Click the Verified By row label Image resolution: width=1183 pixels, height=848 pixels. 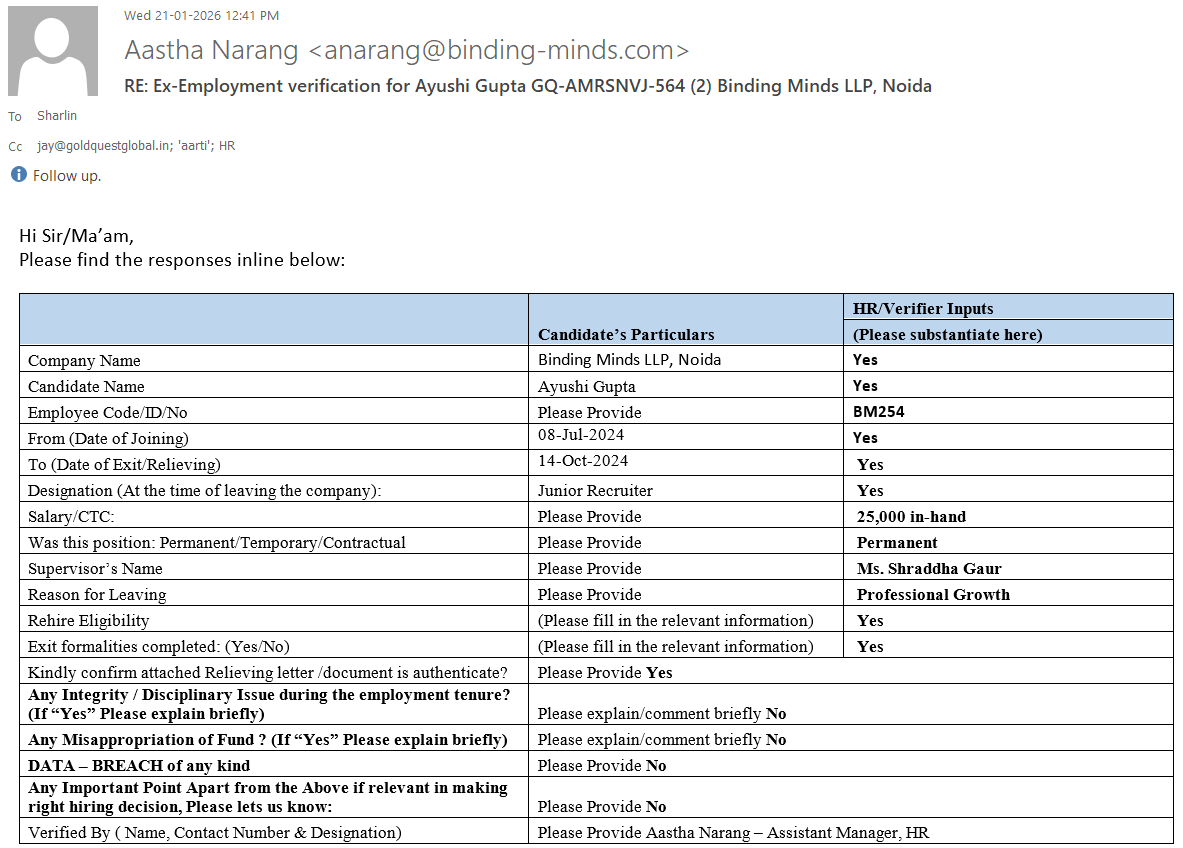[214, 832]
